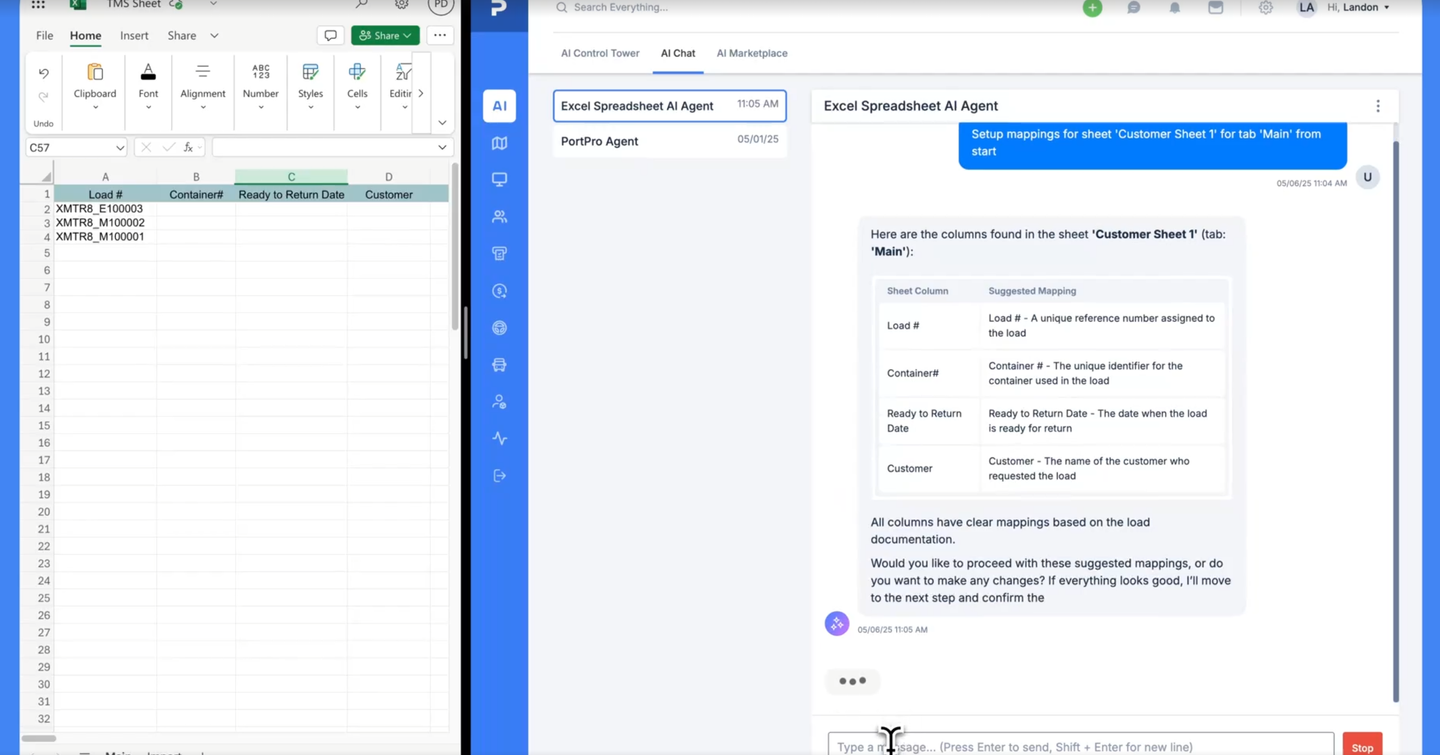The width and height of the screenshot is (1440, 755).
Task: Open the Font group in Excel
Action: pos(148,86)
